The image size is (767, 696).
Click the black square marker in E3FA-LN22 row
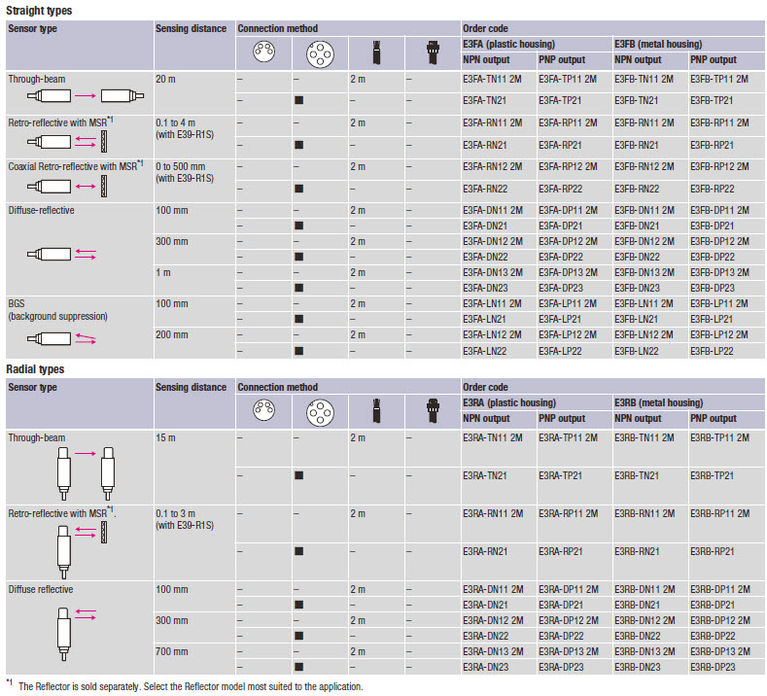[298, 351]
